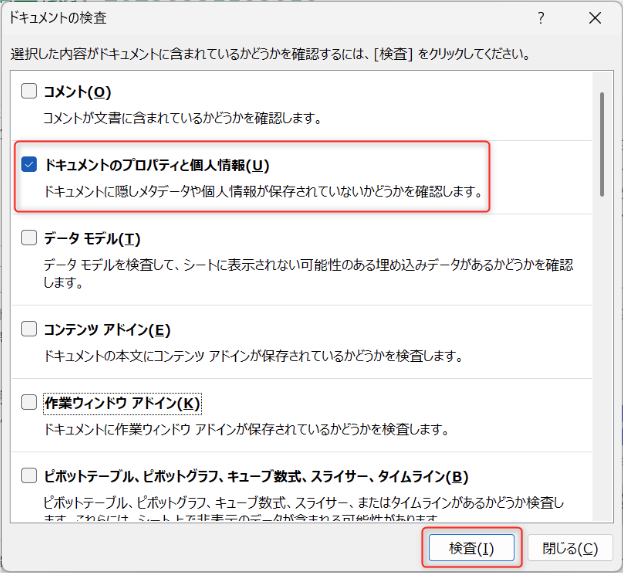The width and height of the screenshot is (623, 573).
Task: Click the ドキュメントのプロパティと個人情報(U) label text
Action: (x=157, y=165)
